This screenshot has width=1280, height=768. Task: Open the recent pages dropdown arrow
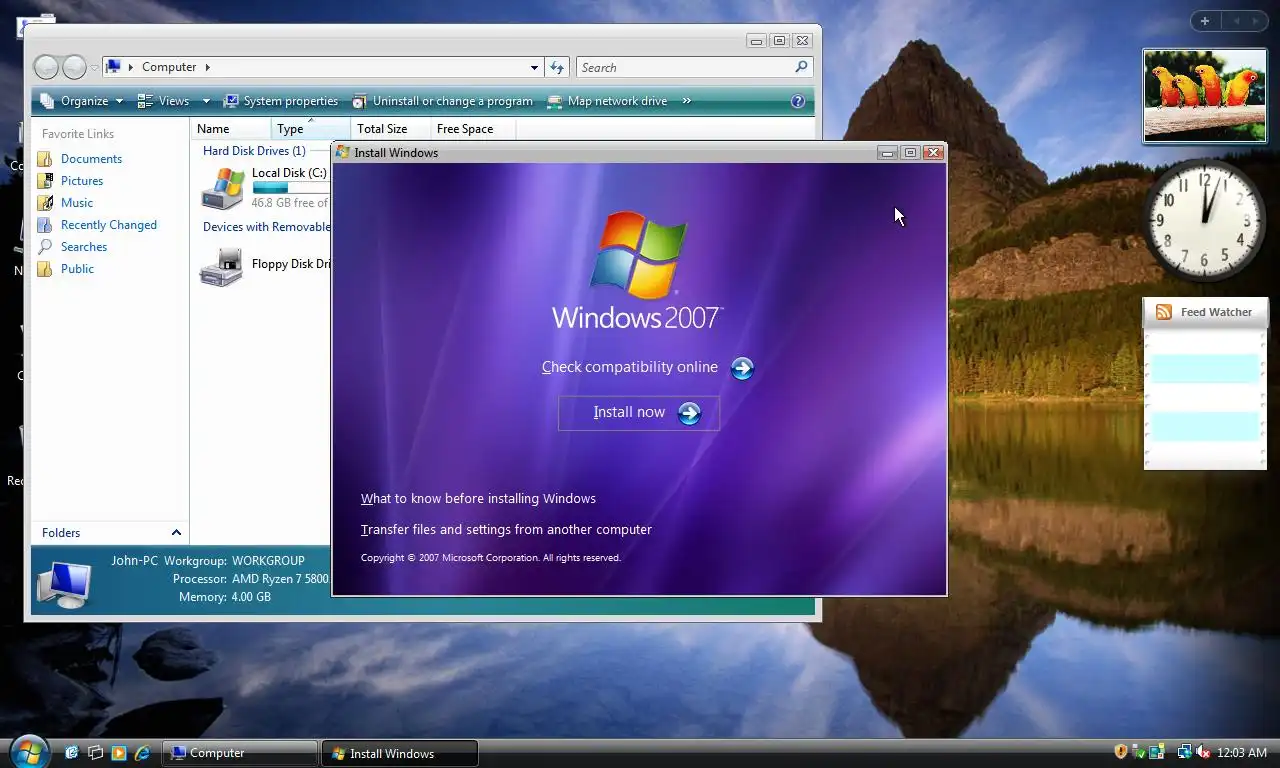coord(94,68)
